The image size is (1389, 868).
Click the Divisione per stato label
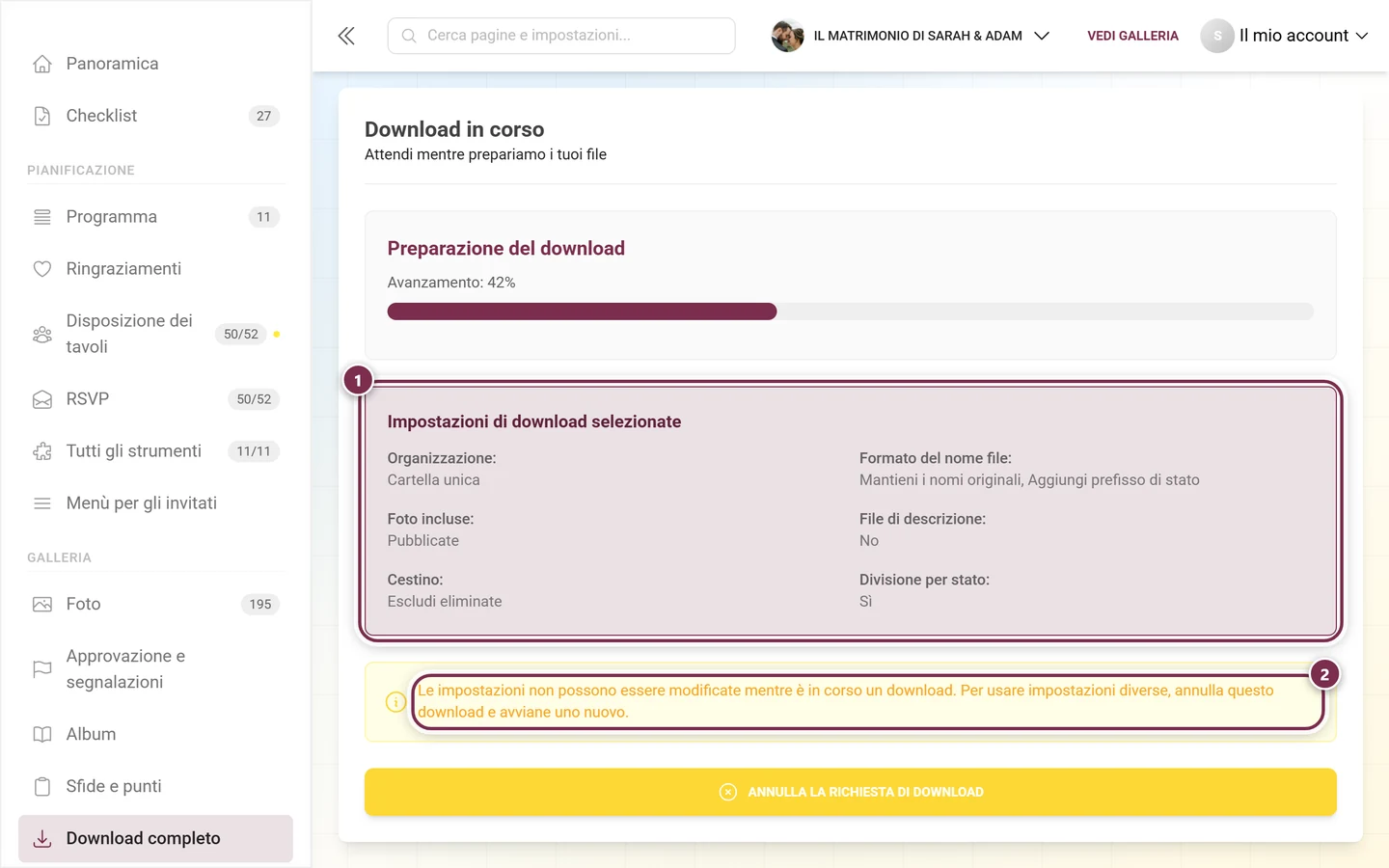pyautogui.click(x=924, y=580)
